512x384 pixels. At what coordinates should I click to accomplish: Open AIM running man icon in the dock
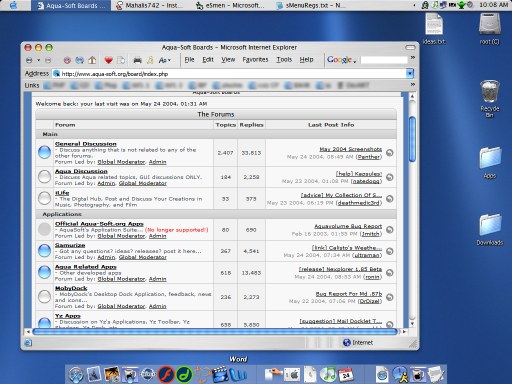point(400,374)
